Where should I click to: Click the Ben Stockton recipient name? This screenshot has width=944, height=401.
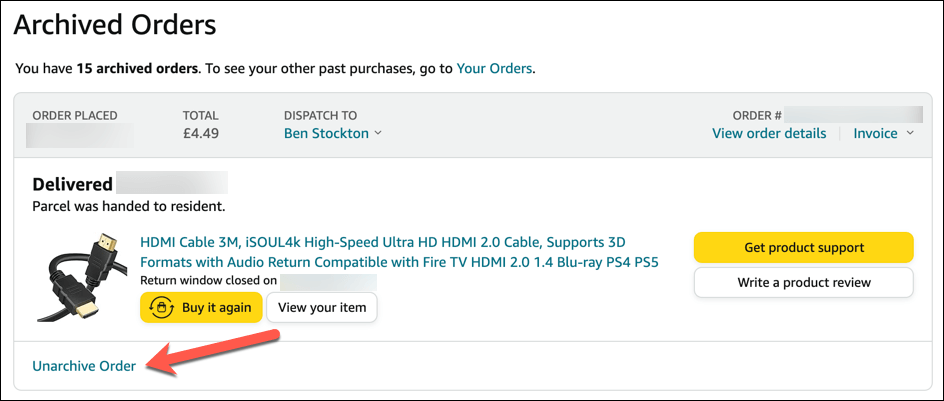point(326,133)
